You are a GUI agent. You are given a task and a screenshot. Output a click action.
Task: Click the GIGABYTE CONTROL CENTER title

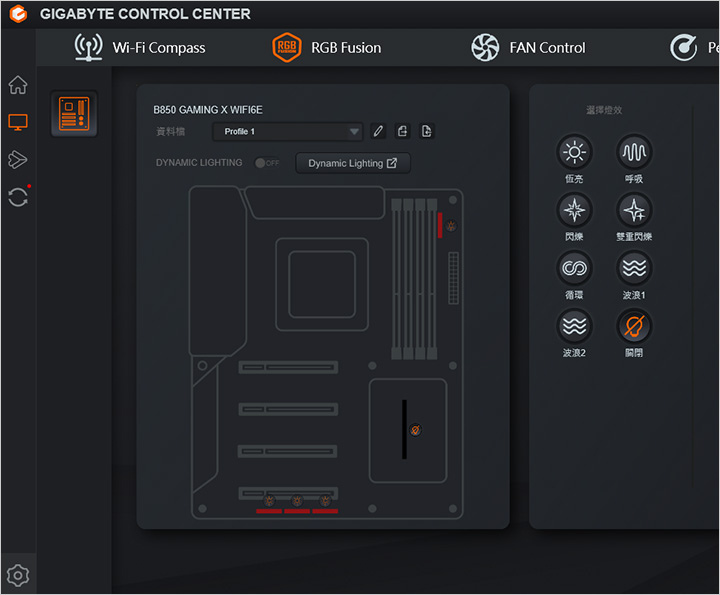pyautogui.click(x=145, y=14)
